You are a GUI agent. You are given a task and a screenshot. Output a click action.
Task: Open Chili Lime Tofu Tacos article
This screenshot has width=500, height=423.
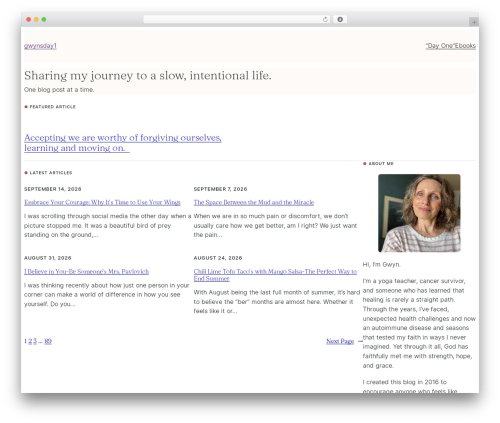point(275,275)
